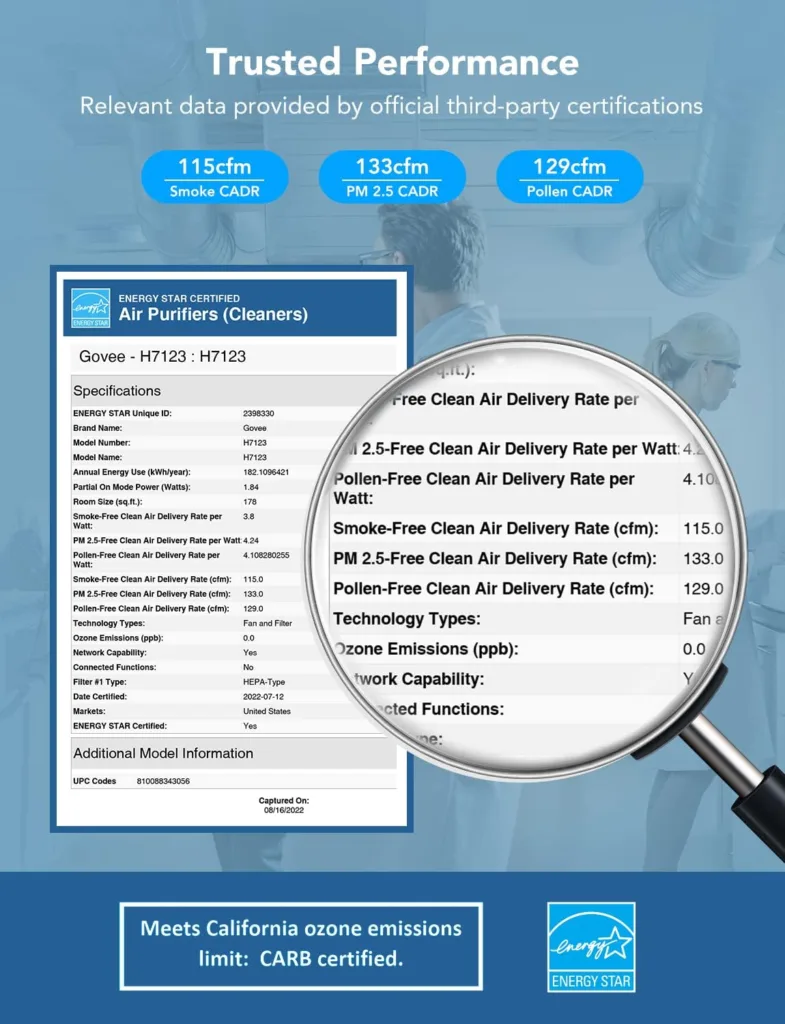The height and width of the screenshot is (1024, 785).
Task: Click the "Model Number:" label
Action: pyautogui.click(x=103, y=443)
